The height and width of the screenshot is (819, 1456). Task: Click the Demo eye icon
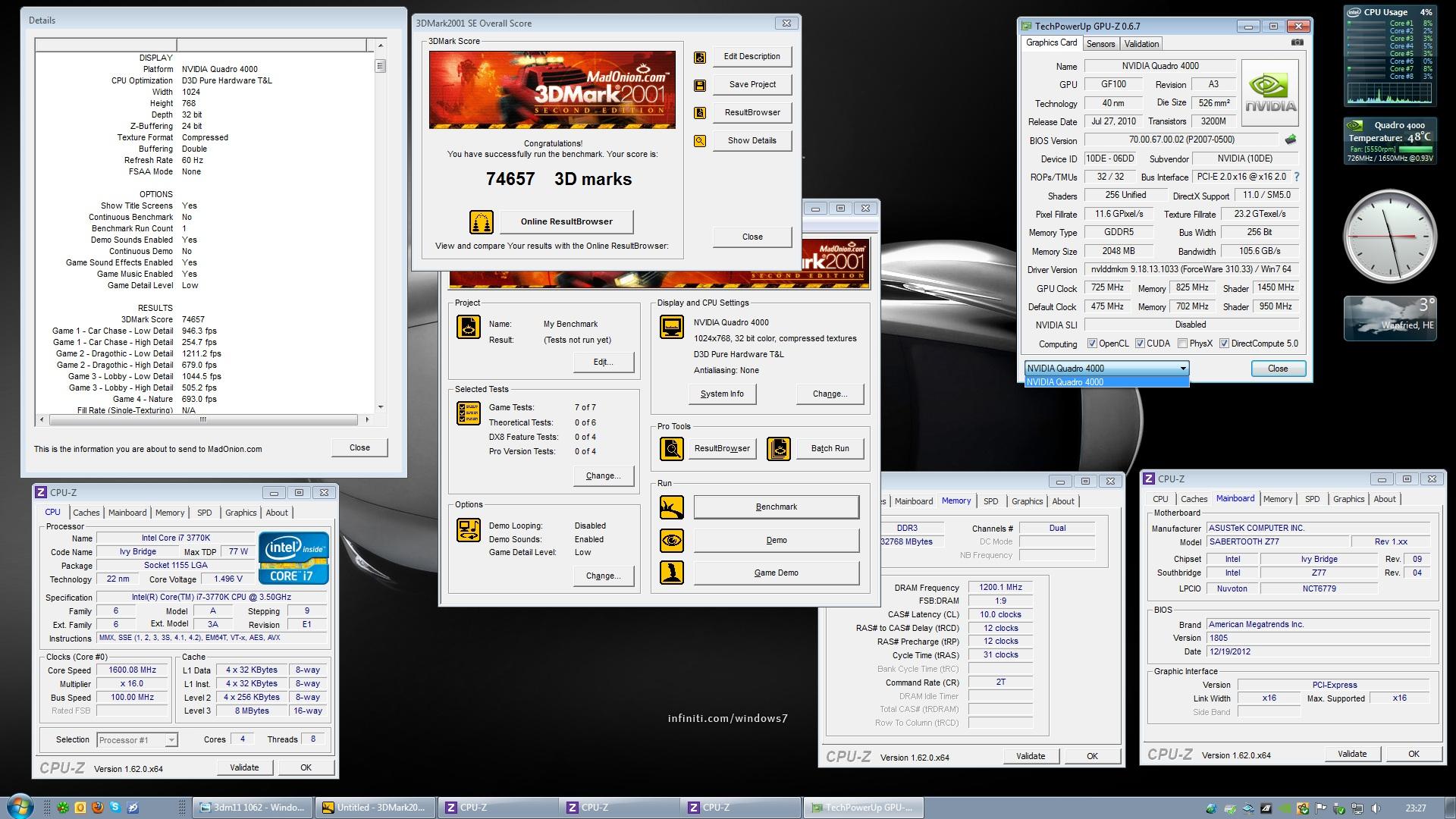[x=672, y=541]
